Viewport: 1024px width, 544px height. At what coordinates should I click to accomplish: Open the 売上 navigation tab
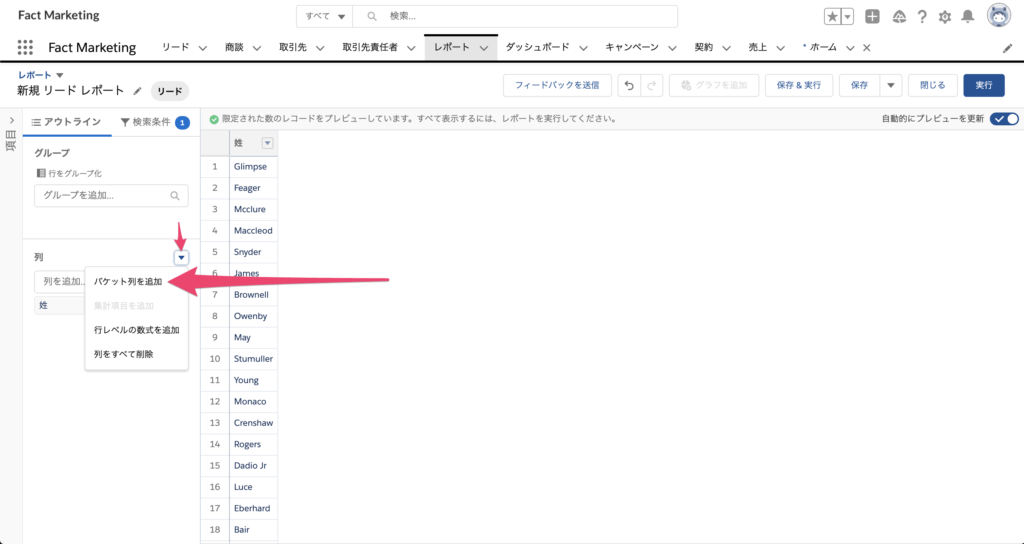(758, 48)
